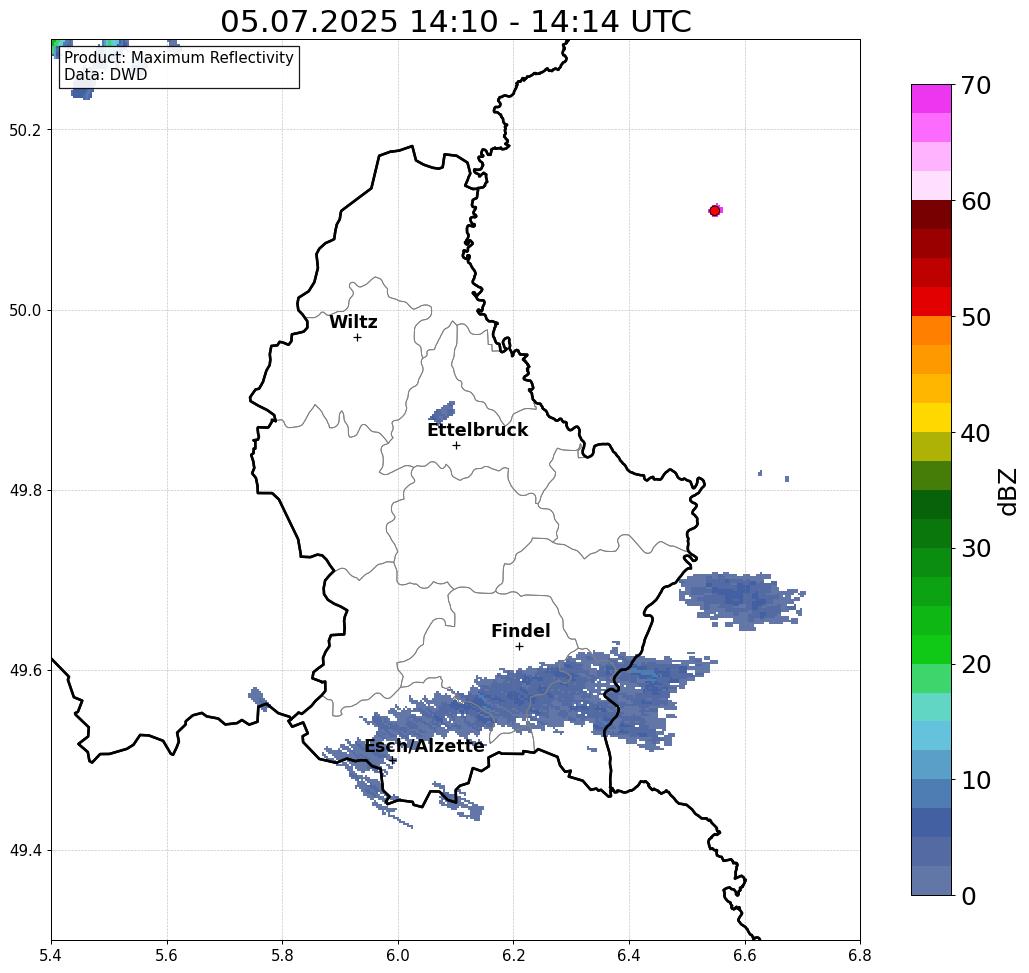Click the 5.6 longitude axis label
The width and height of the screenshot is (1029, 973).
point(167,956)
